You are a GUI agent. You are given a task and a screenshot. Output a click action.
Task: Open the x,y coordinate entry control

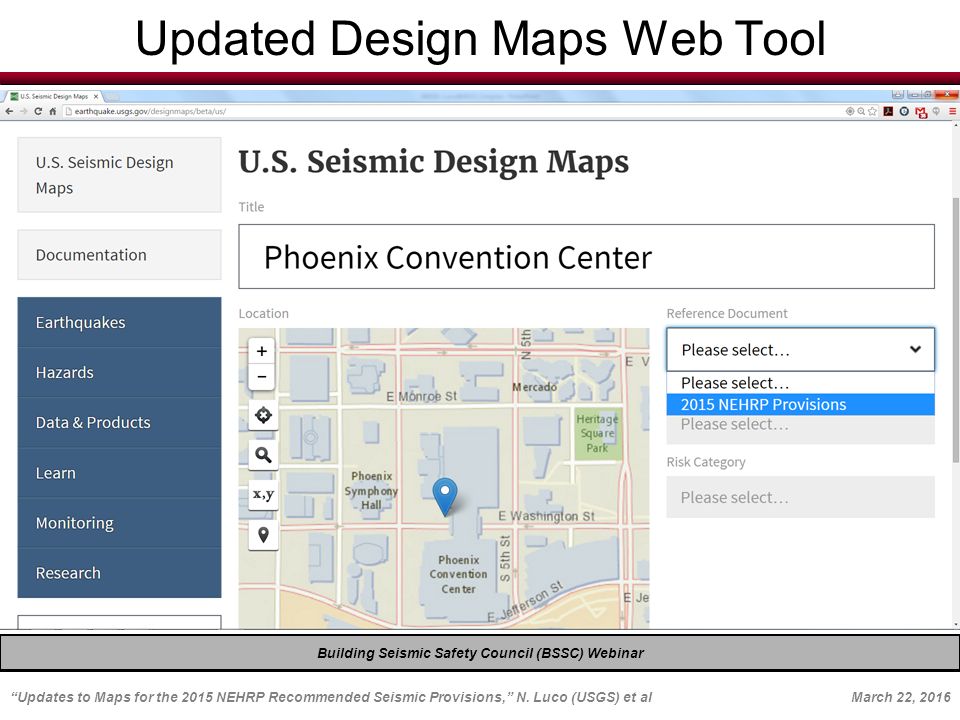click(263, 495)
